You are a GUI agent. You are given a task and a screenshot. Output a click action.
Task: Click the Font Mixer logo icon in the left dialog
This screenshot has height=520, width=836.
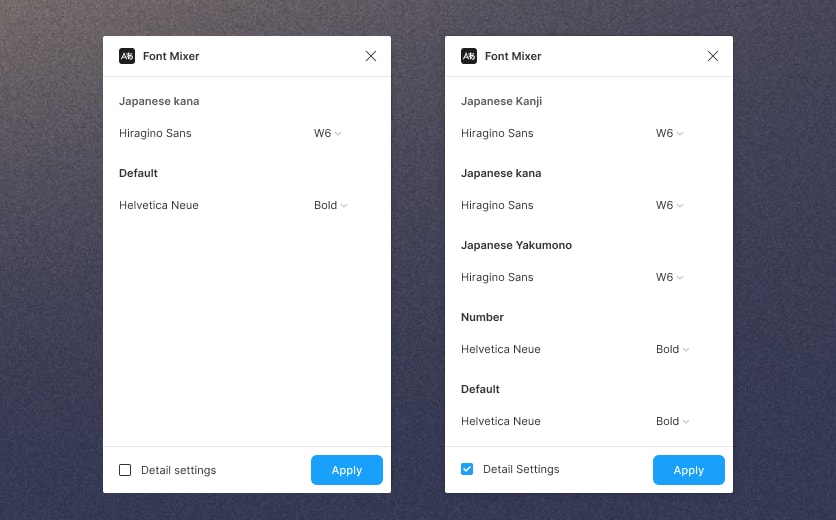(127, 56)
